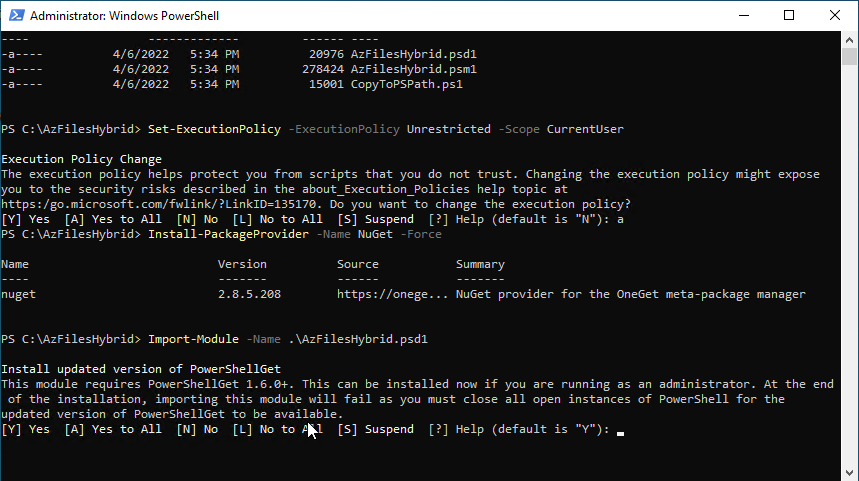The image size is (859, 481).
Task: Click the scrollbar up arrow
Action: click(850, 41)
